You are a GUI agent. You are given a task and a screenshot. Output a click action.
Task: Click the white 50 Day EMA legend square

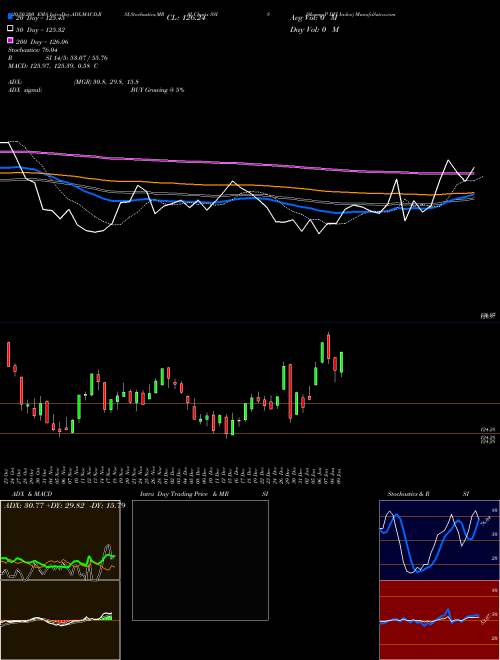tap(11, 28)
